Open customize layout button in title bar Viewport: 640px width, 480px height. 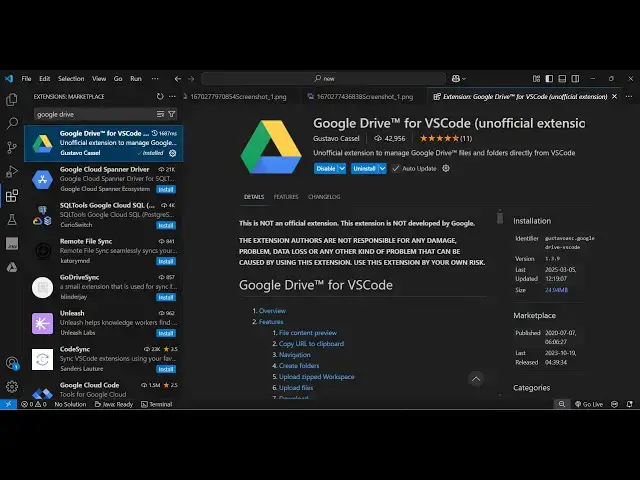click(x=536, y=78)
